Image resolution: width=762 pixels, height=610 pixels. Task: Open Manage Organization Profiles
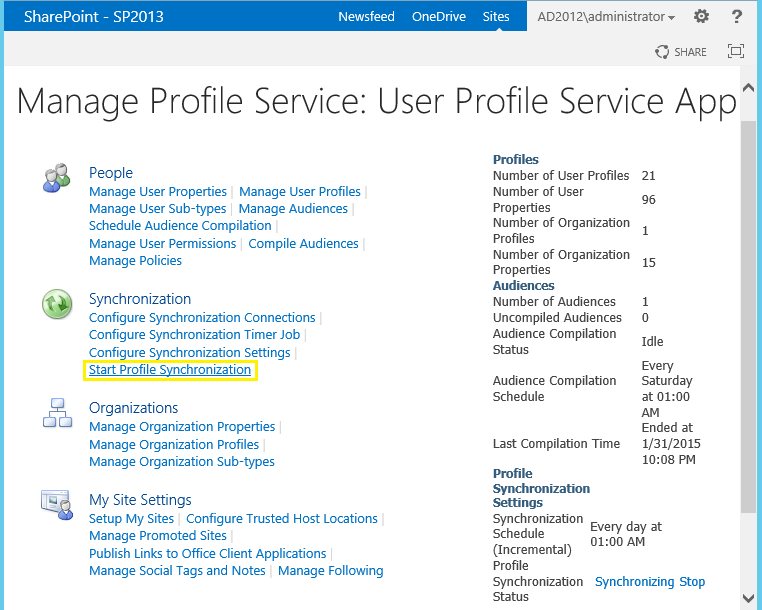click(x=174, y=445)
